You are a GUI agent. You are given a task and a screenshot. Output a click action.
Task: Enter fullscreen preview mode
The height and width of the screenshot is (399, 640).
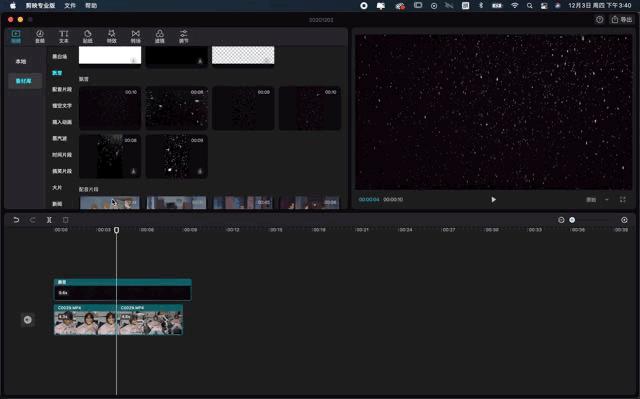[622, 200]
